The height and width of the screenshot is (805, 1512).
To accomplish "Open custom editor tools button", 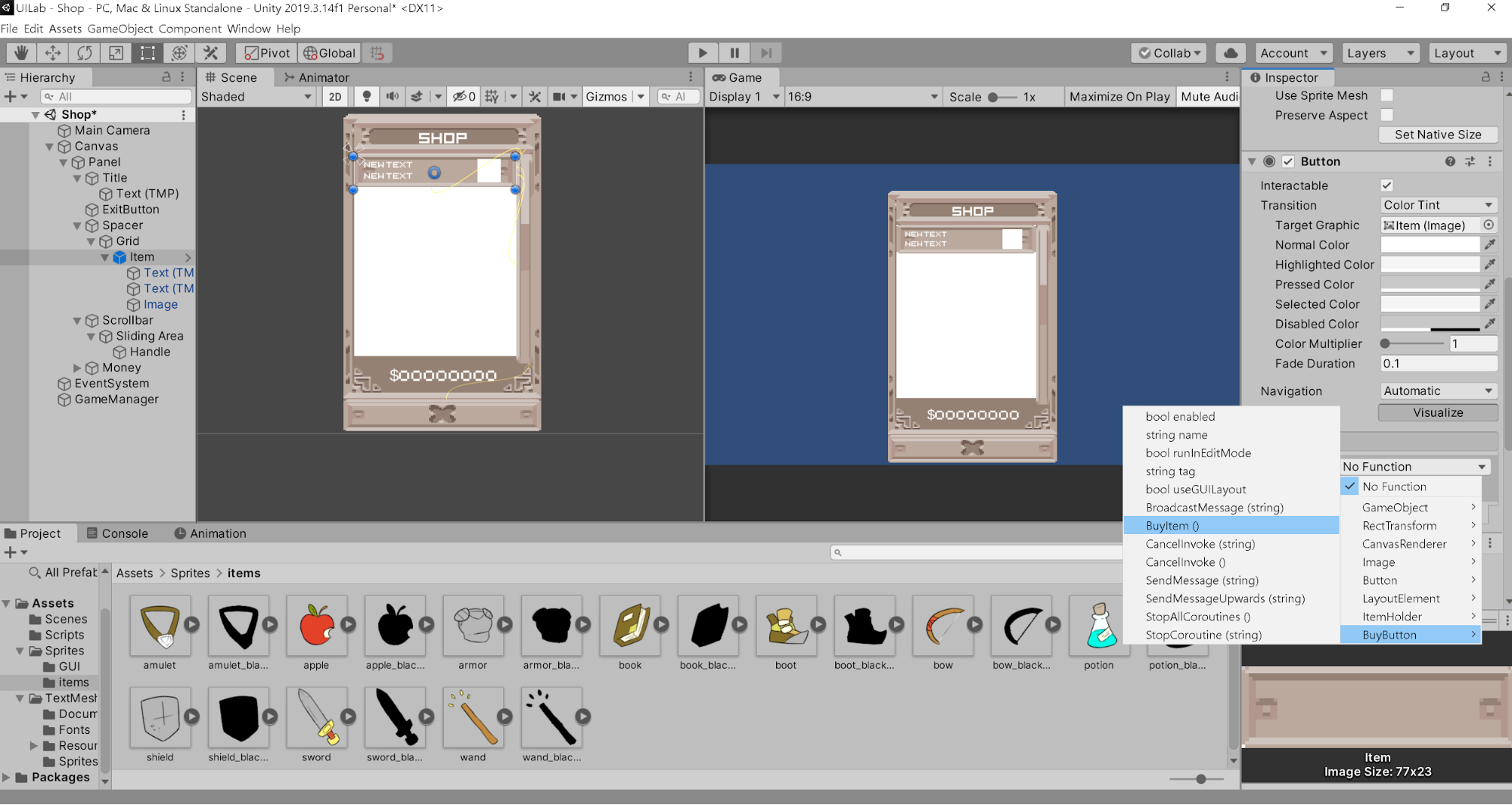I will pyautogui.click(x=211, y=53).
